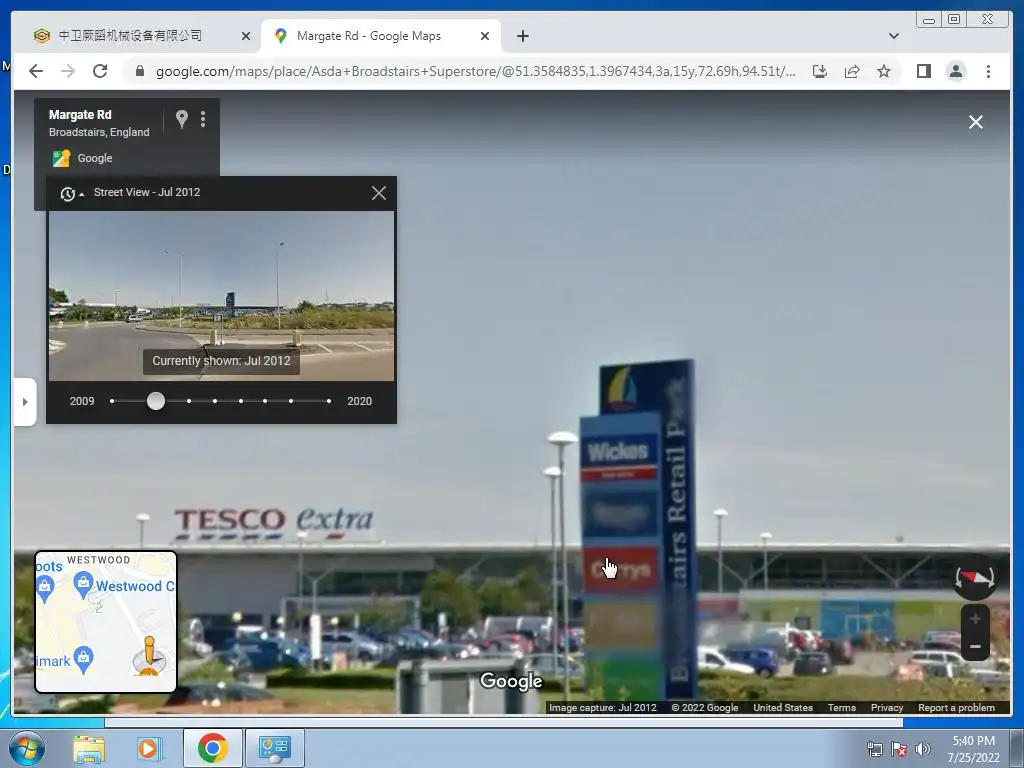Zoom out of Street View
Image resolution: width=1024 pixels, height=768 pixels.
(x=975, y=647)
